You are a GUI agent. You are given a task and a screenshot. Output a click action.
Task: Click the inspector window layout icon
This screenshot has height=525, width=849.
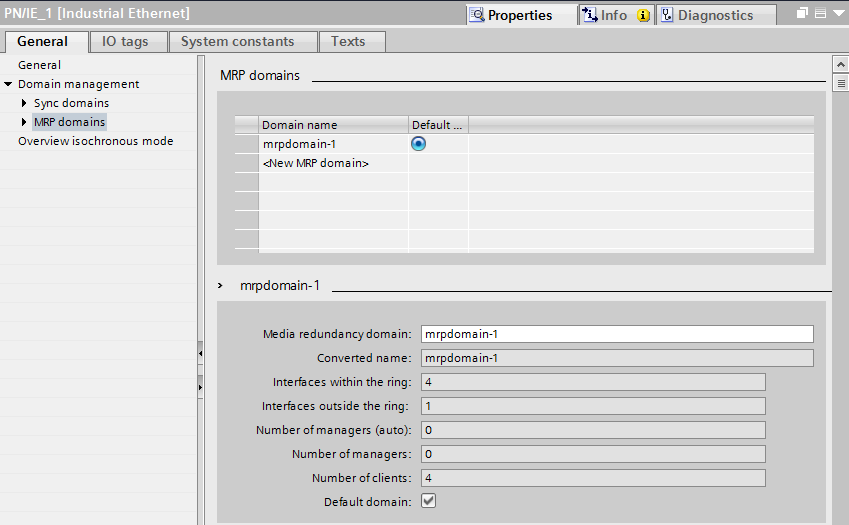pyautogui.click(x=820, y=14)
